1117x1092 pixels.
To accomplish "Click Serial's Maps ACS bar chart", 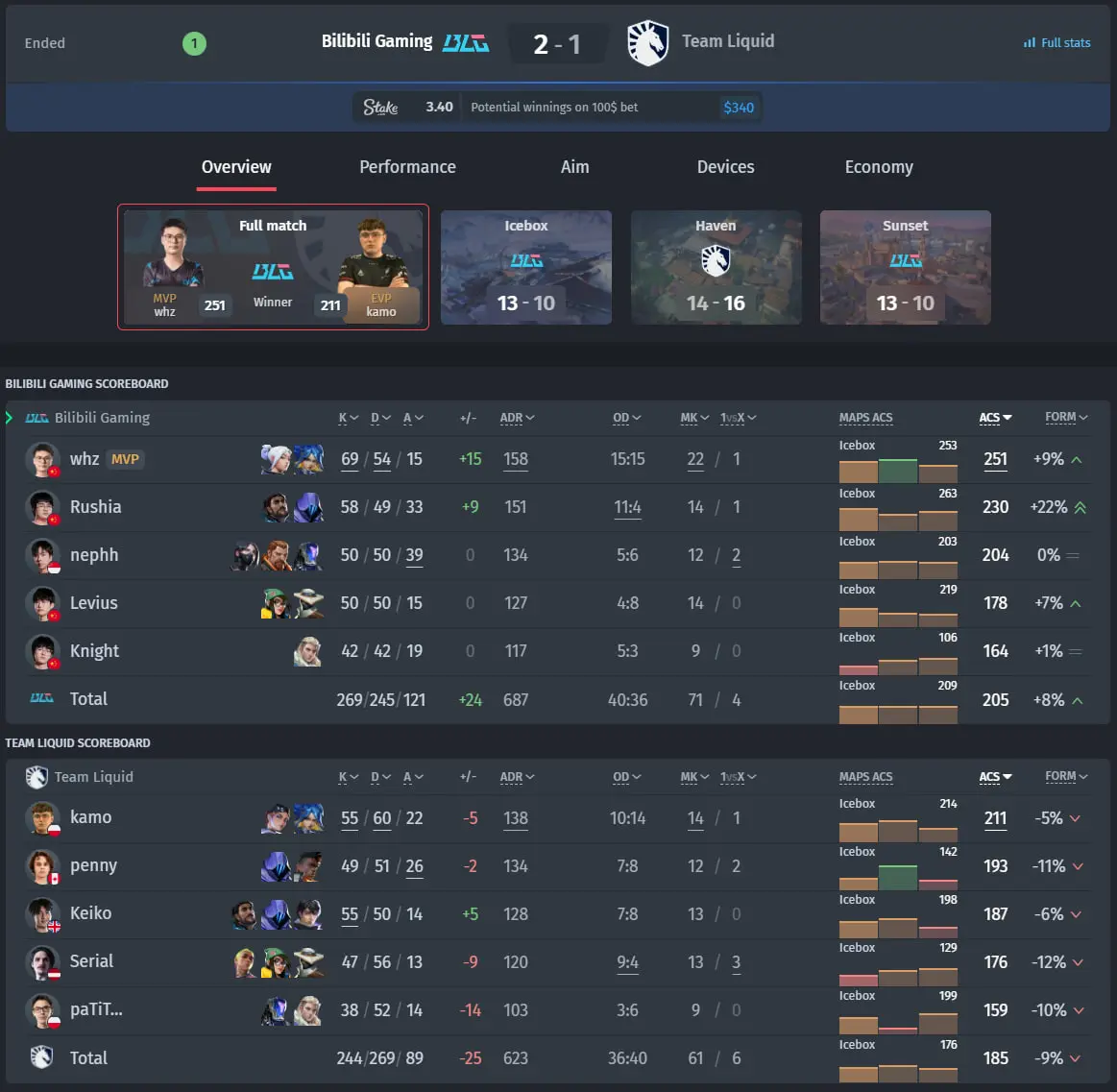I will coord(898,976).
